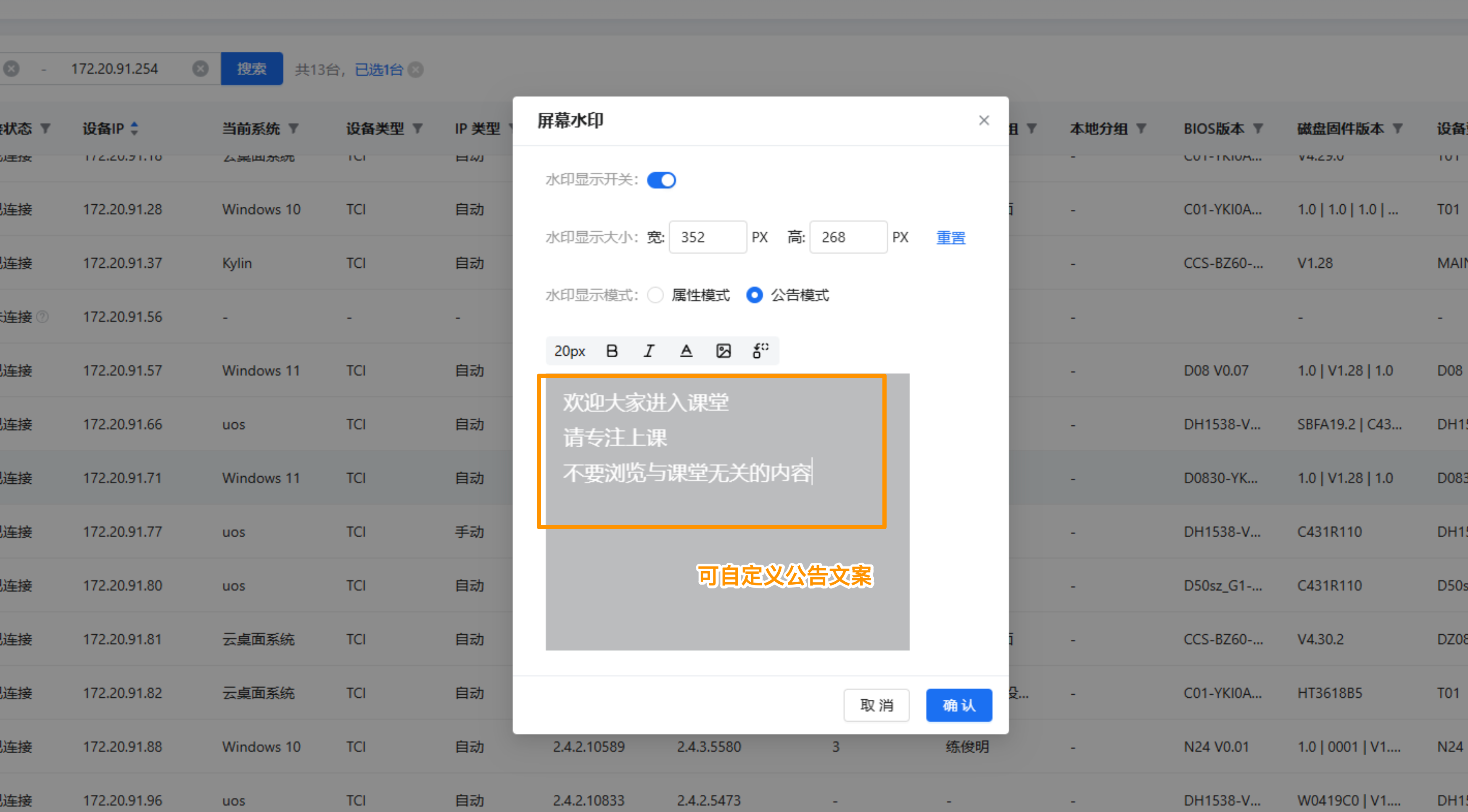The image size is (1468, 812).
Task: Toggle italic formatting in watermark editor
Action: tap(649, 351)
